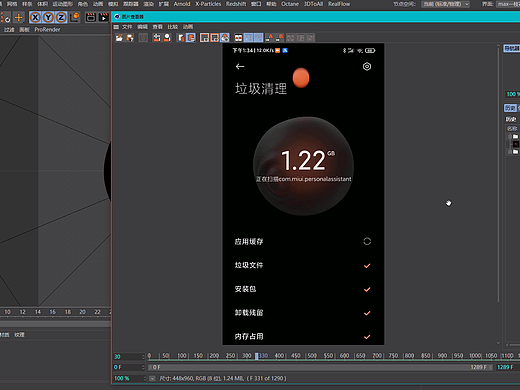Switch to the history tab in the side panel
The height and width of the screenshot is (390, 520).
pyautogui.click(x=510, y=108)
